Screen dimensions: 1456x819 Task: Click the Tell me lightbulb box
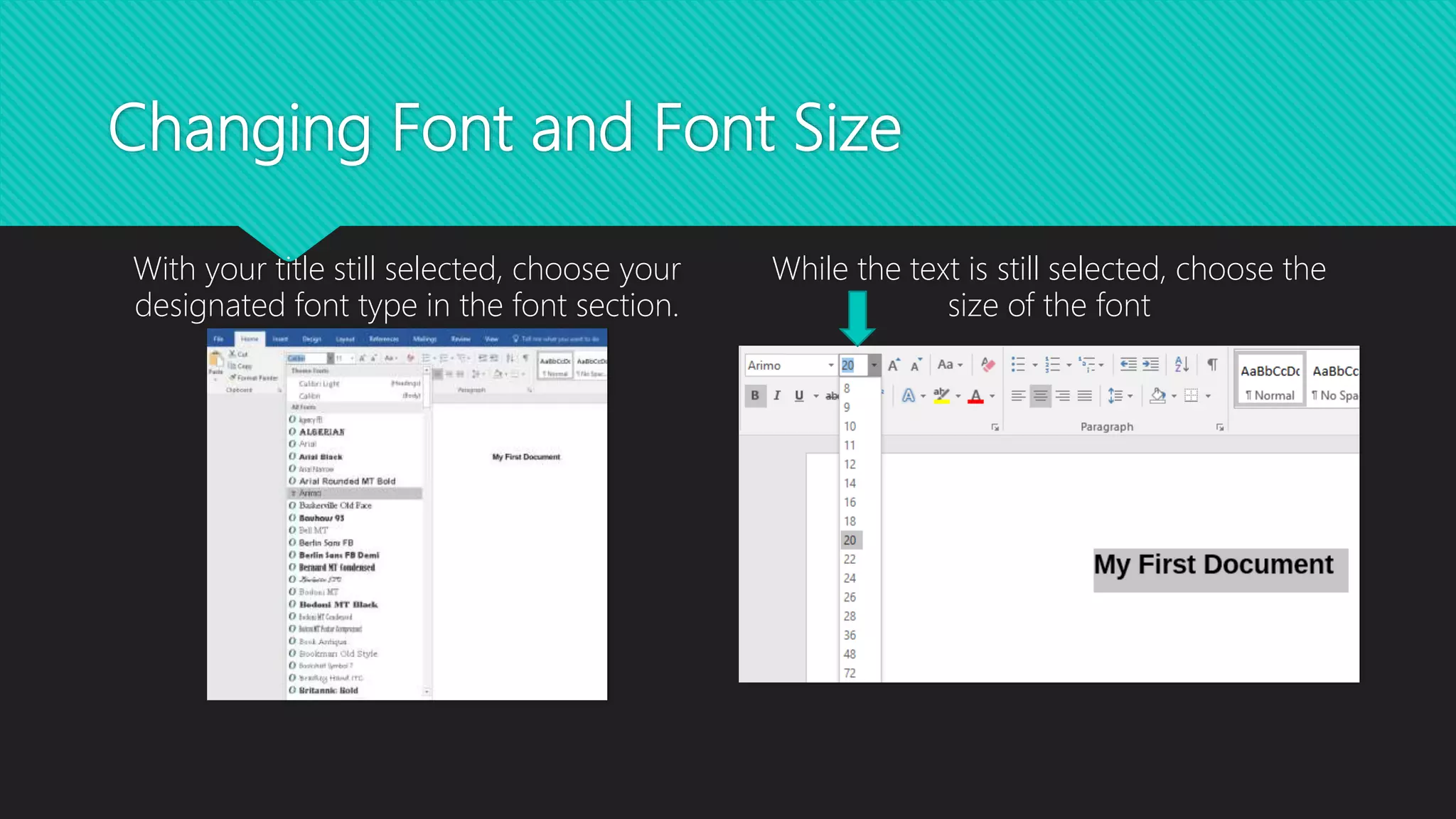point(556,339)
